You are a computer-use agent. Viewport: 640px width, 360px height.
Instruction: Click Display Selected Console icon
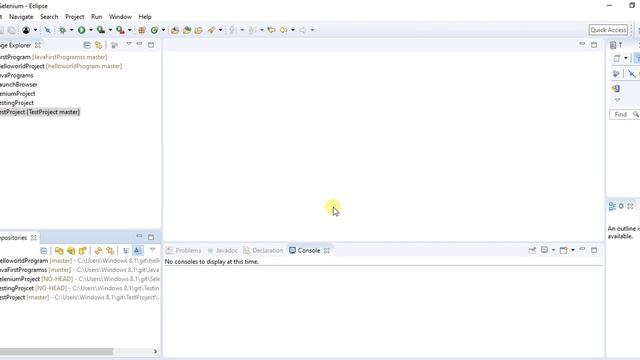point(544,250)
